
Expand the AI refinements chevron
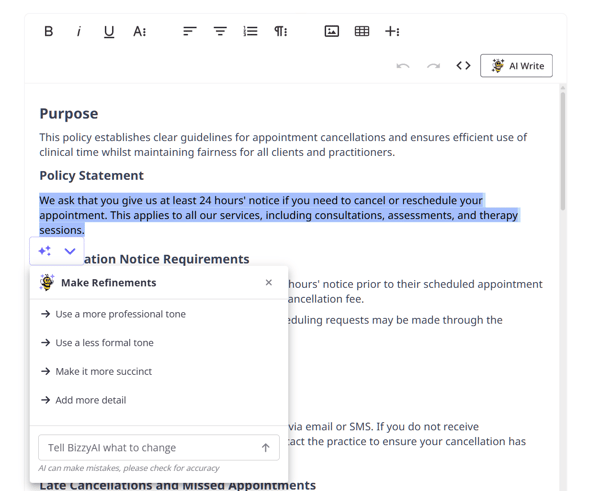coord(70,251)
